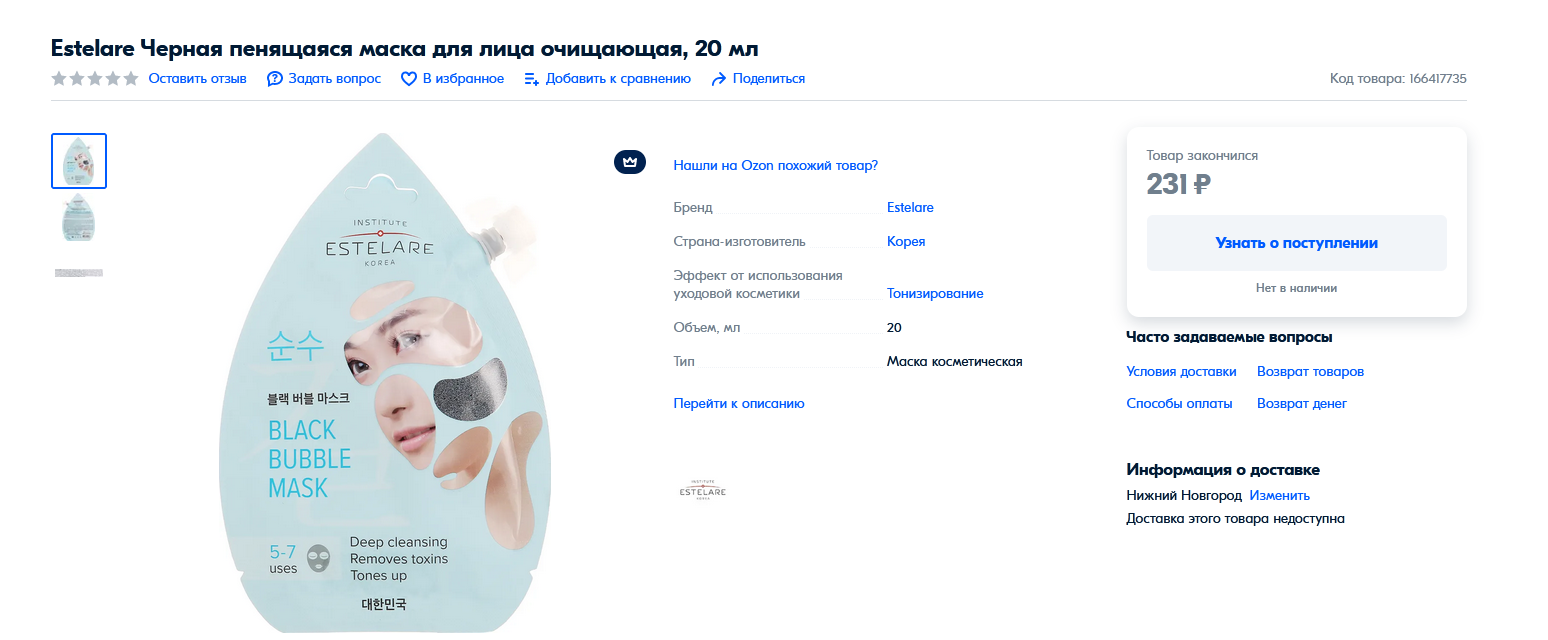Click the five-star rating stars
The height and width of the screenshot is (640, 1548).
coord(95,79)
